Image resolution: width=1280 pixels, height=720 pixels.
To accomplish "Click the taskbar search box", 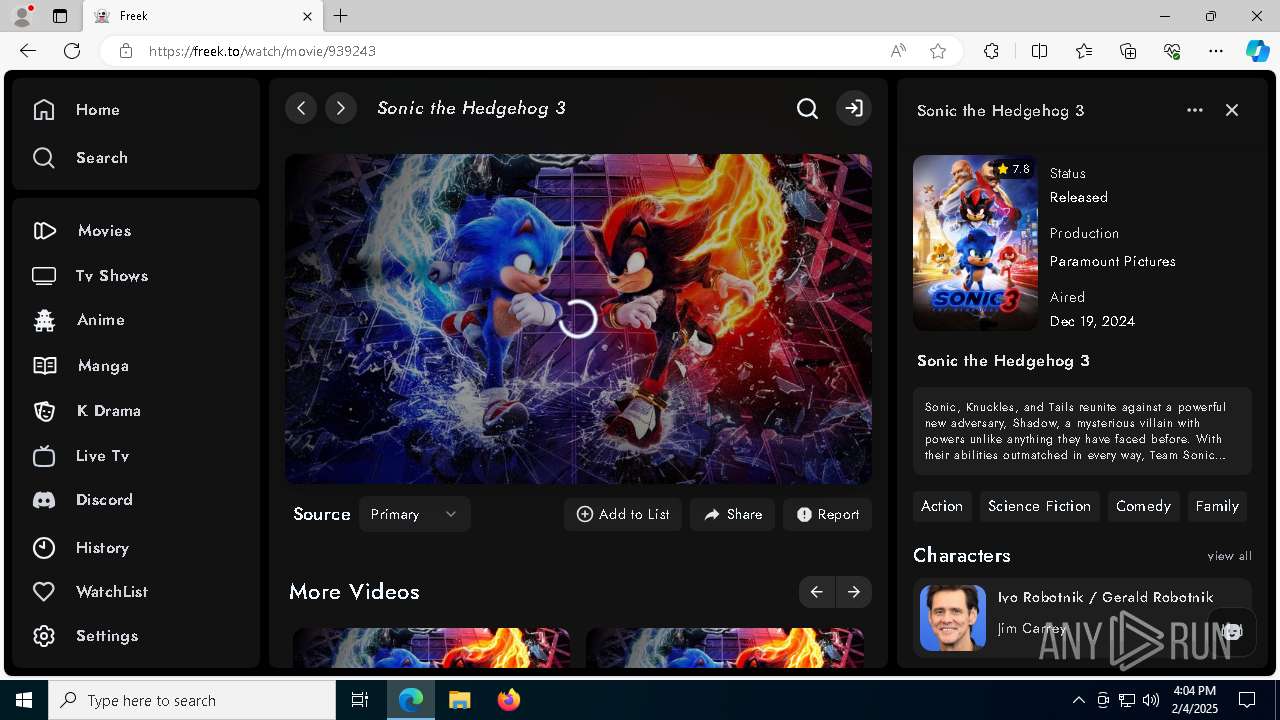I will coord(192,700).
